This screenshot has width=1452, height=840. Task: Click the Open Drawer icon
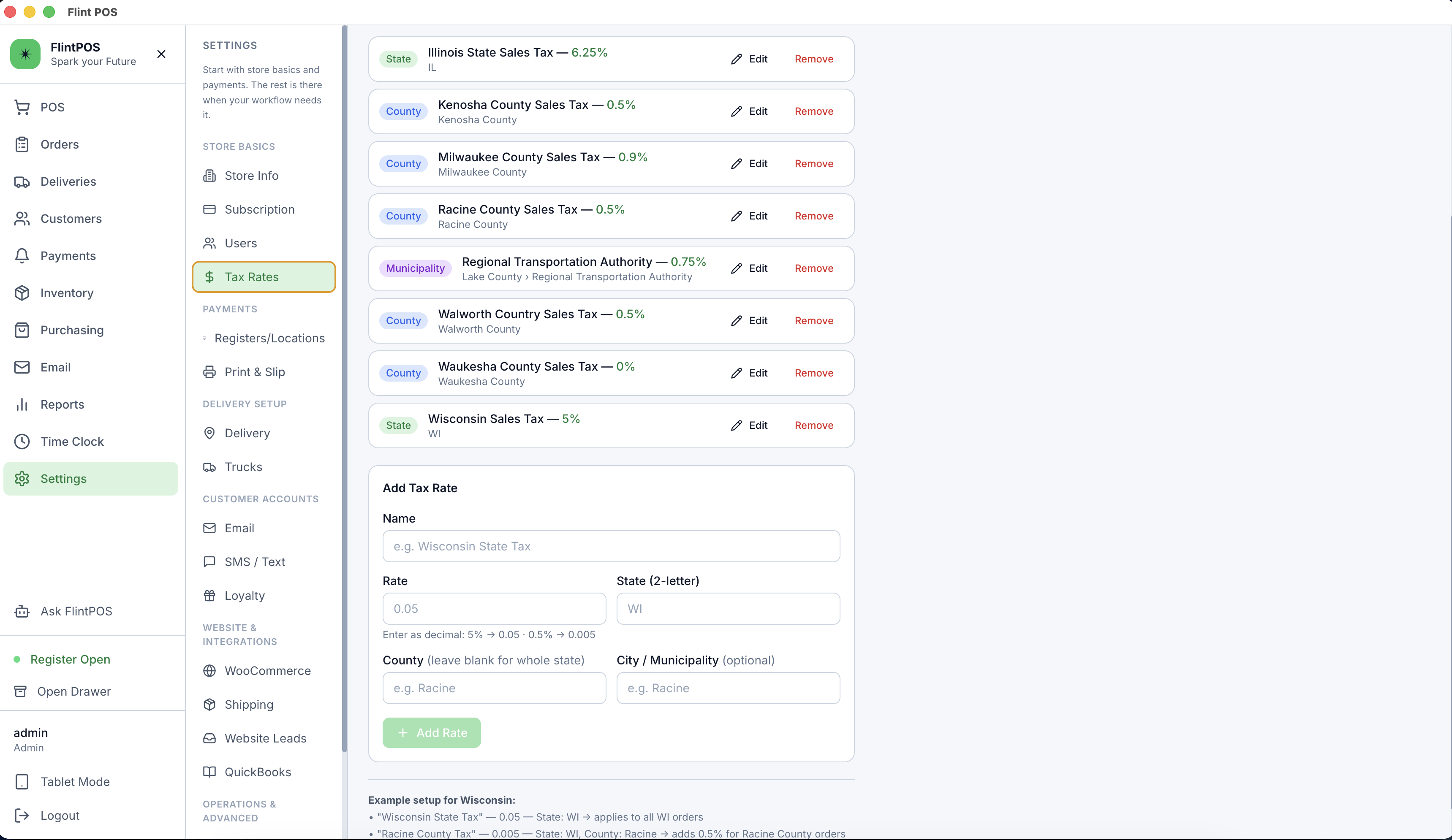pyautogui.click(x=20, y=691)
